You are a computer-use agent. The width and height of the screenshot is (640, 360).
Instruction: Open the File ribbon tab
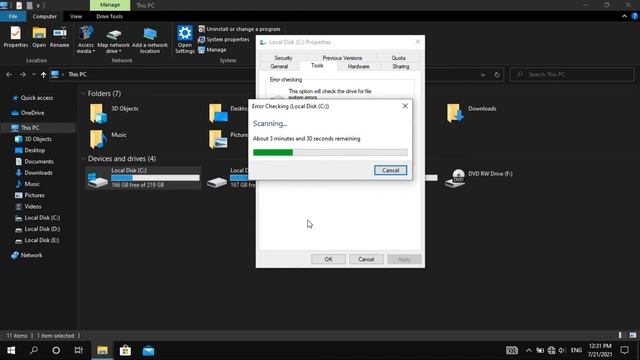[x=13, y=16]
